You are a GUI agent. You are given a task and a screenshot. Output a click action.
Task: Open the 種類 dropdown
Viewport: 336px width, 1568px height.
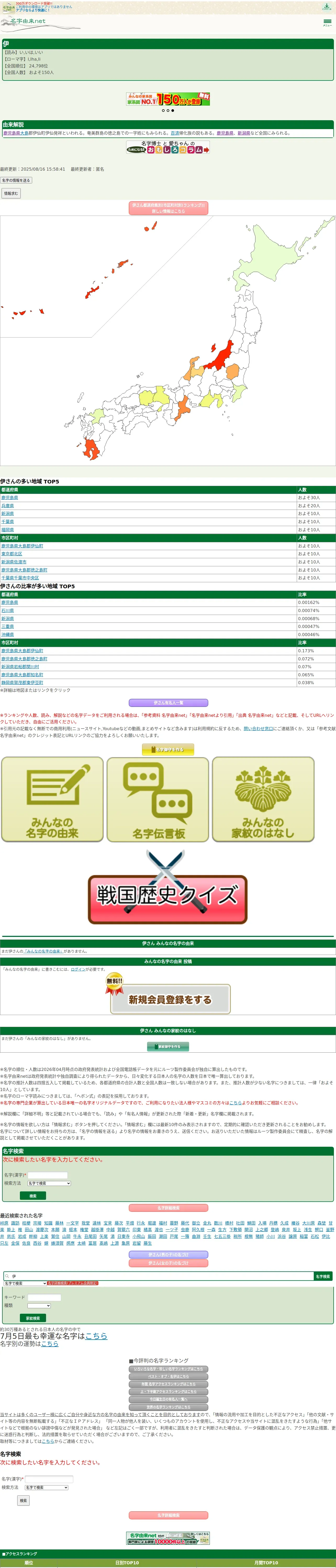click(39, 1305)
